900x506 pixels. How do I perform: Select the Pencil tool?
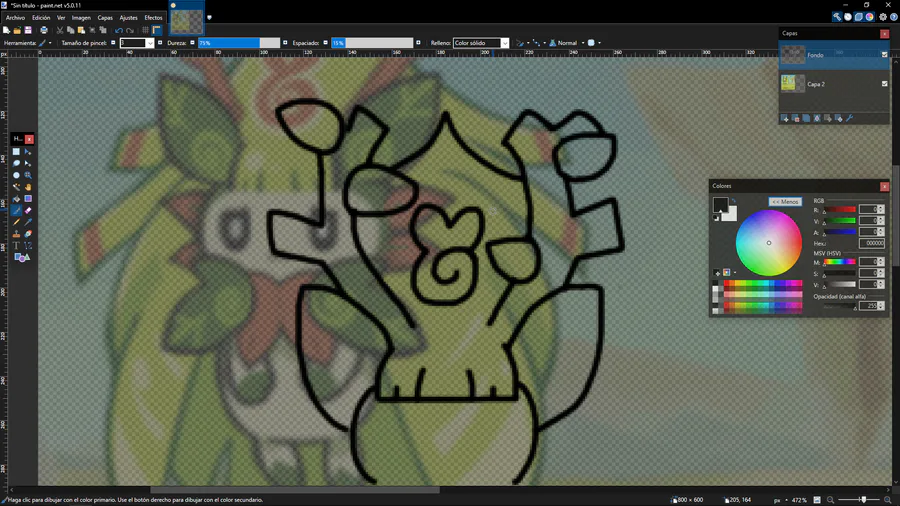(16, 222)
